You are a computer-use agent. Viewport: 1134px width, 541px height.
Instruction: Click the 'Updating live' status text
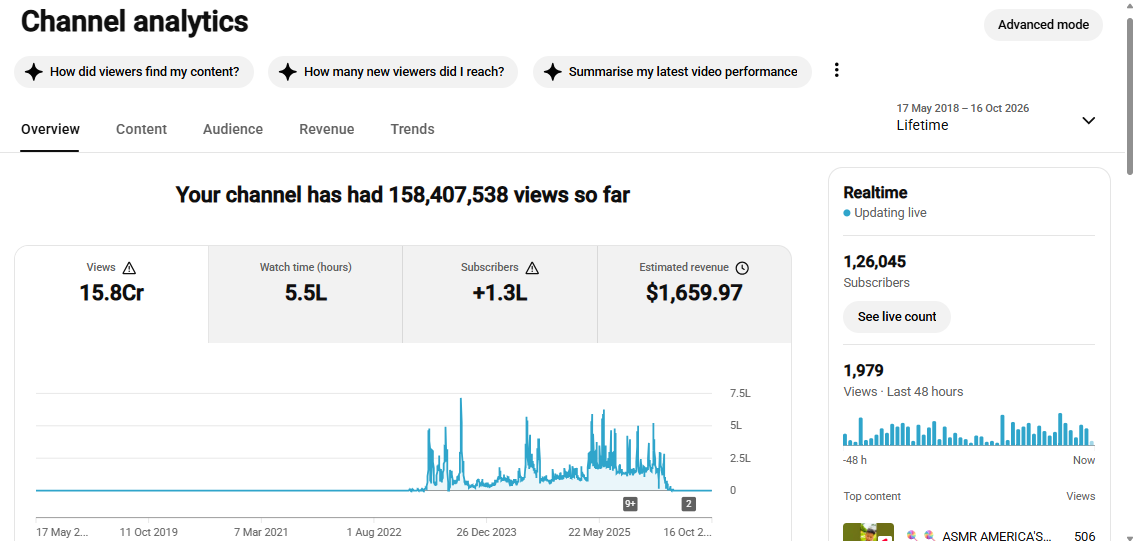pos(890,213)
